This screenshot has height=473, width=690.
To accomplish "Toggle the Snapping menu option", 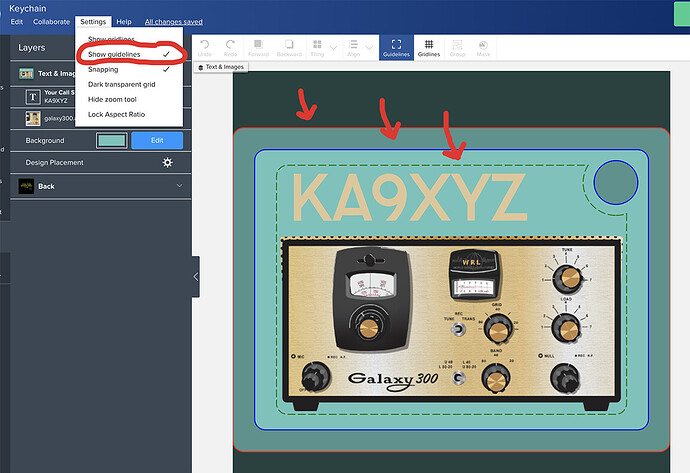I will coord(129,70).
